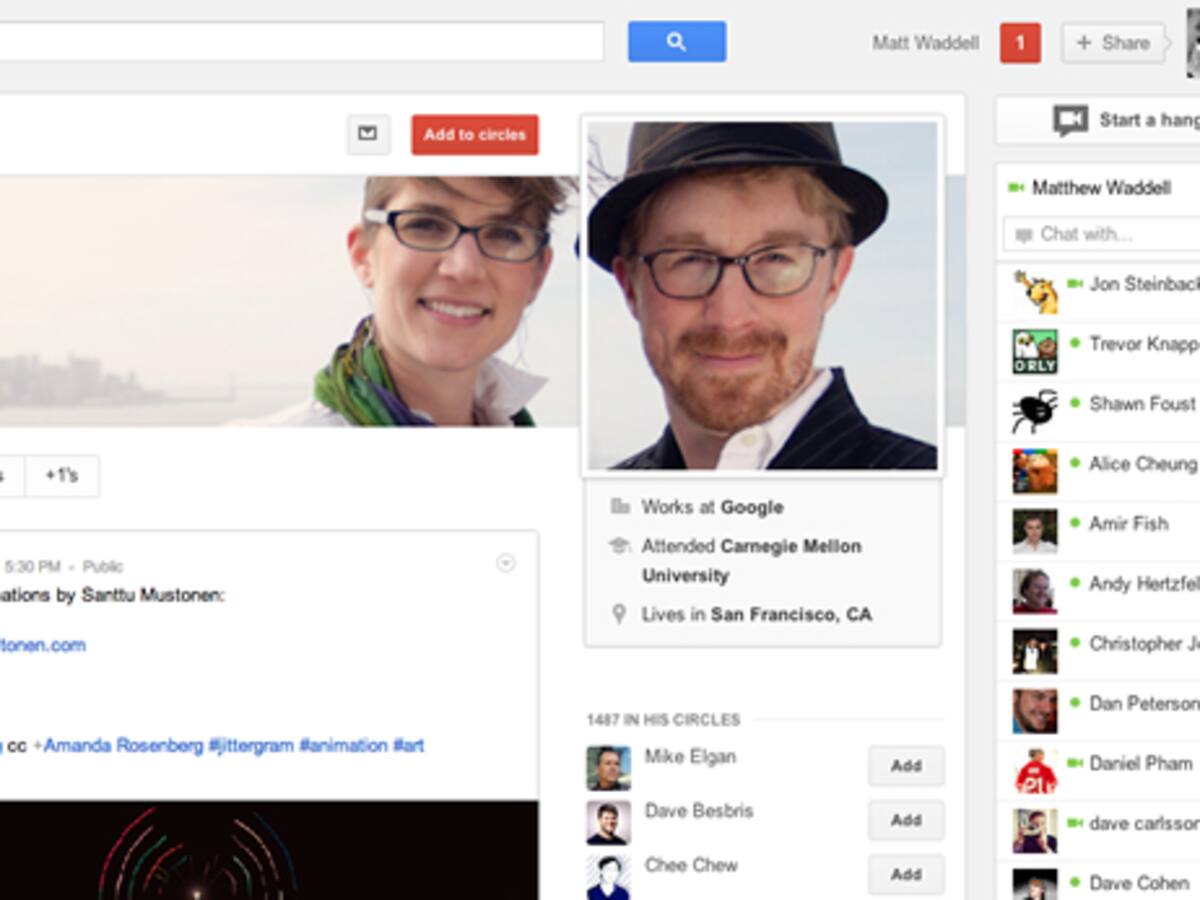Click the Share button in header
Image resolution: width=1200 pixels, height=900 pixels.
coord(1112,43)
